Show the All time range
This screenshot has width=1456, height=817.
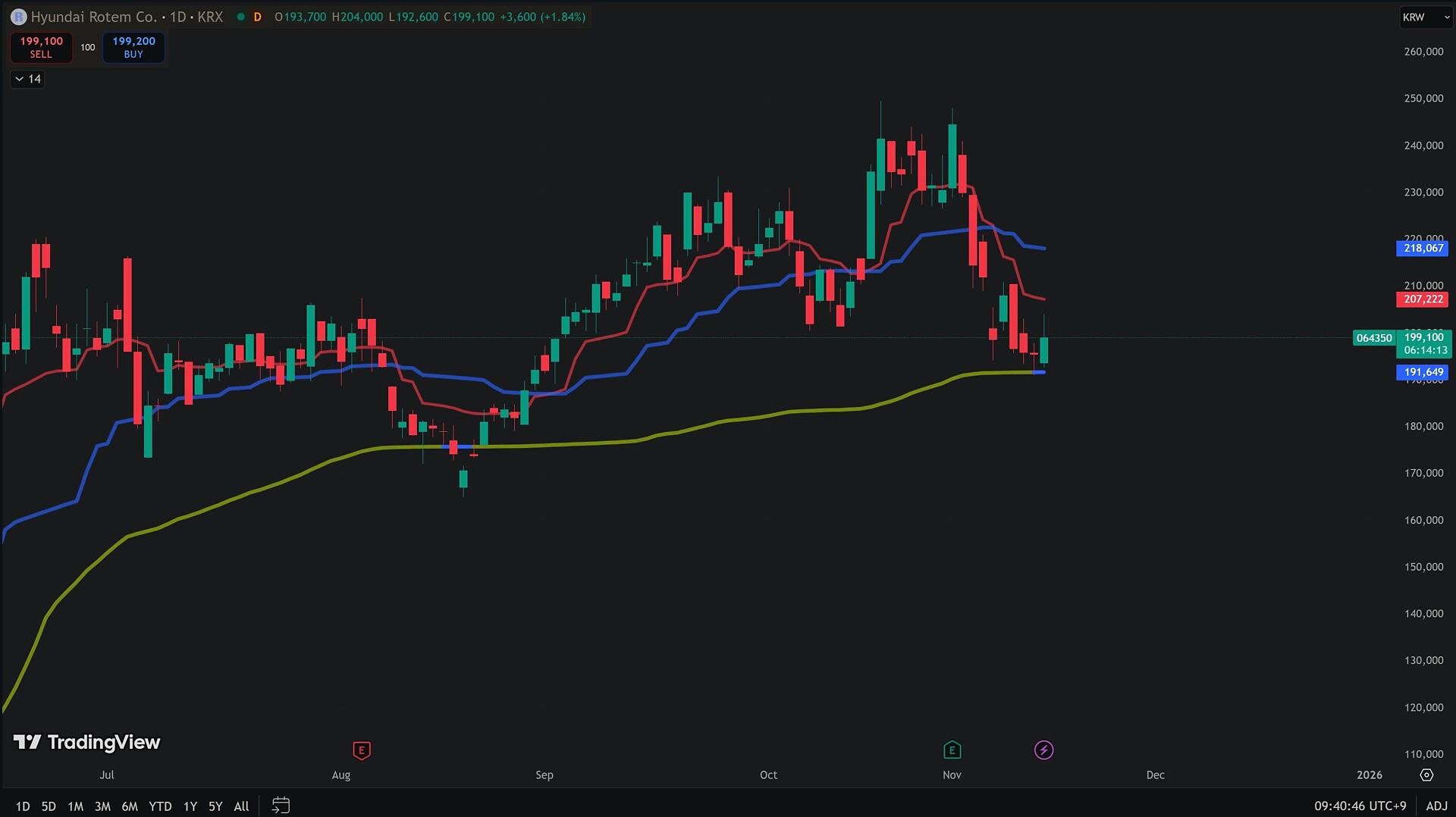(x=241, y=806)
